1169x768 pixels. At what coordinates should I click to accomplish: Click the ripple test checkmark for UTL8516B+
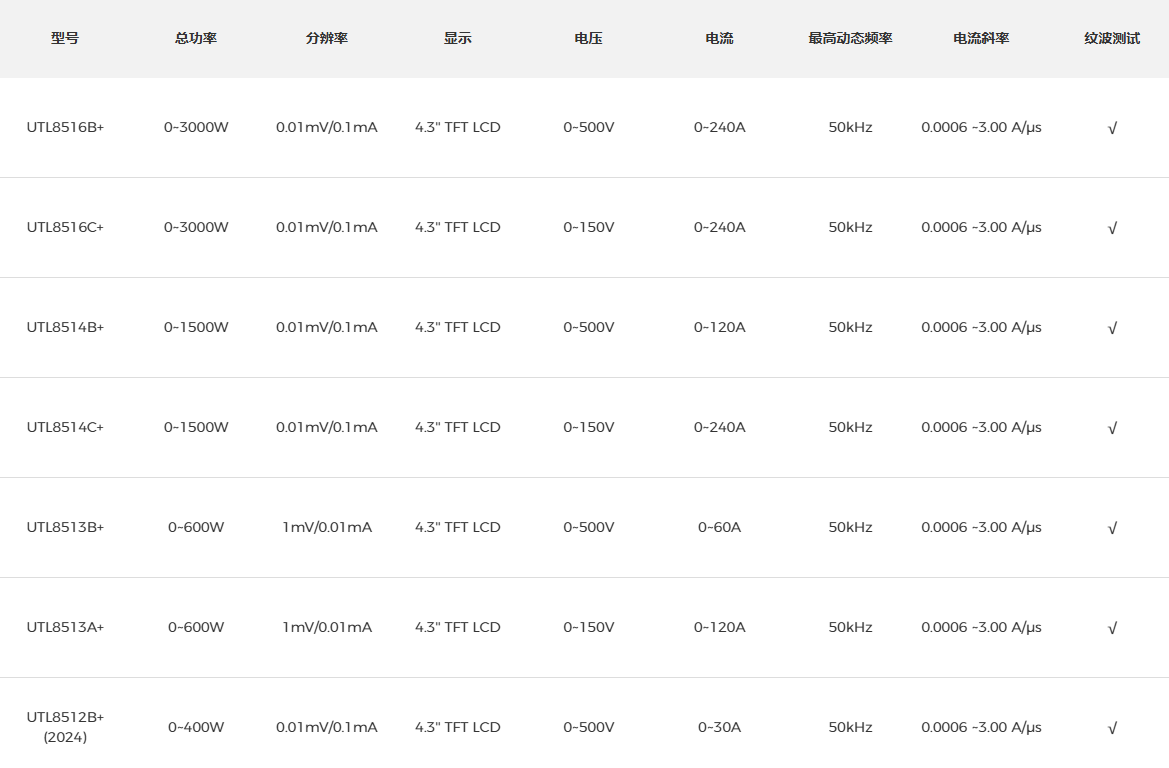click(x=1112, y=128)
